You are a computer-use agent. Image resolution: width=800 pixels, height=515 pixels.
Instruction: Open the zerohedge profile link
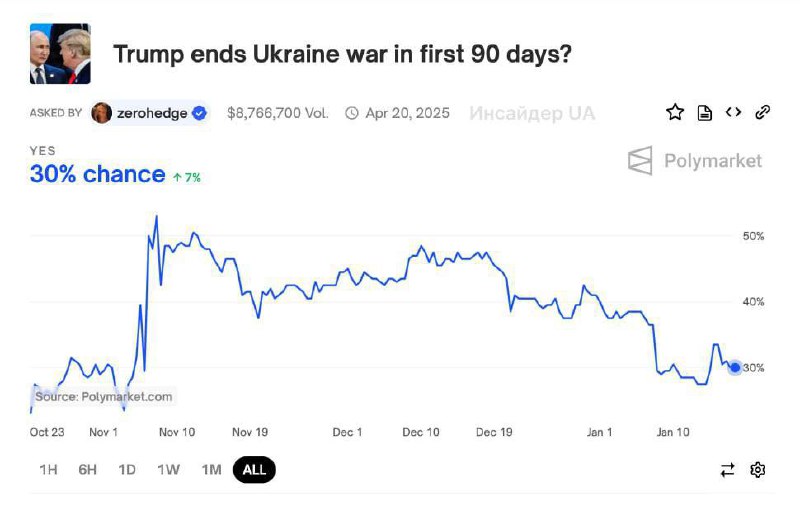tap(152, 113)
